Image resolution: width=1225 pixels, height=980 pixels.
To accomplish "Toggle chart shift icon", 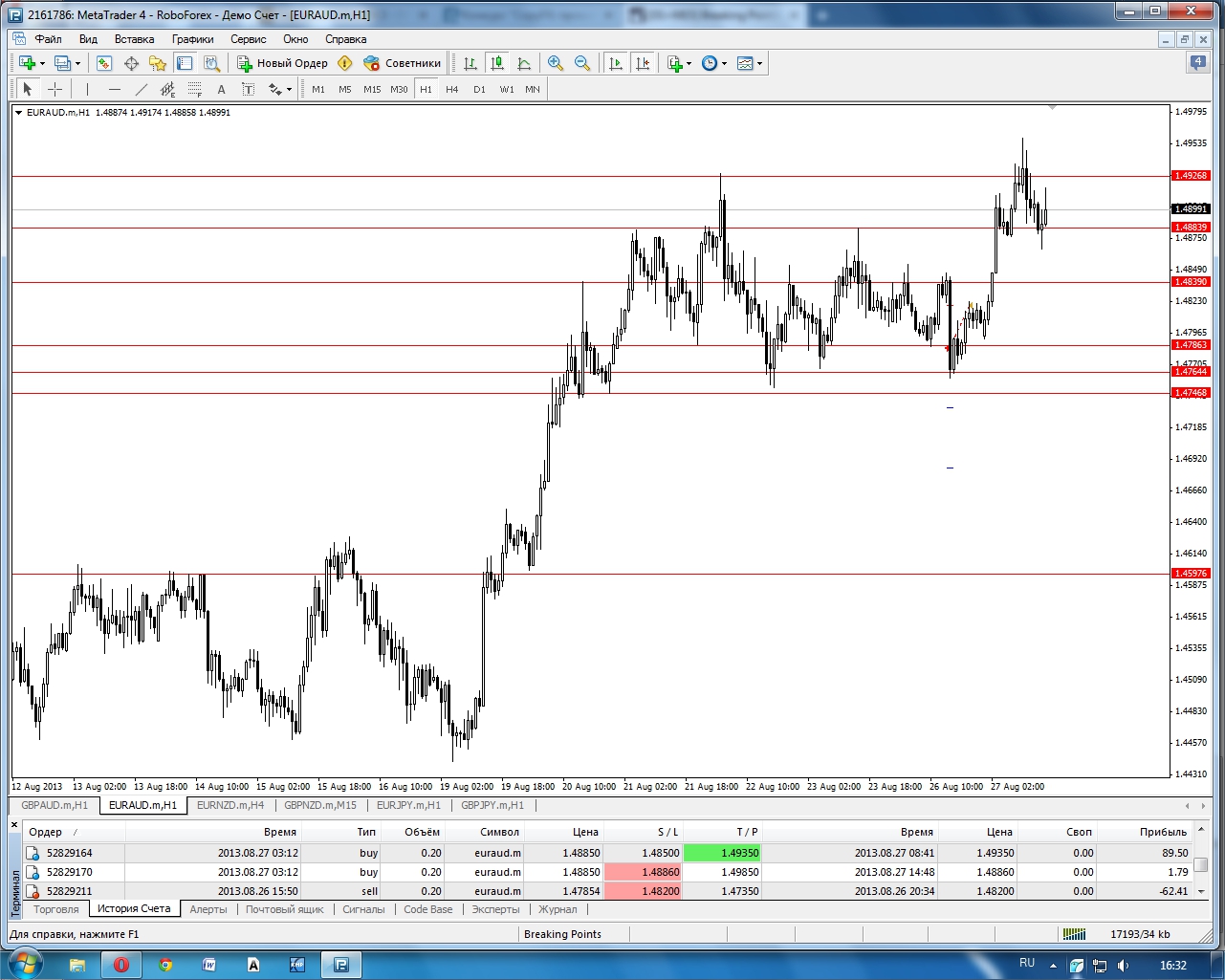I will pos(643,63).
